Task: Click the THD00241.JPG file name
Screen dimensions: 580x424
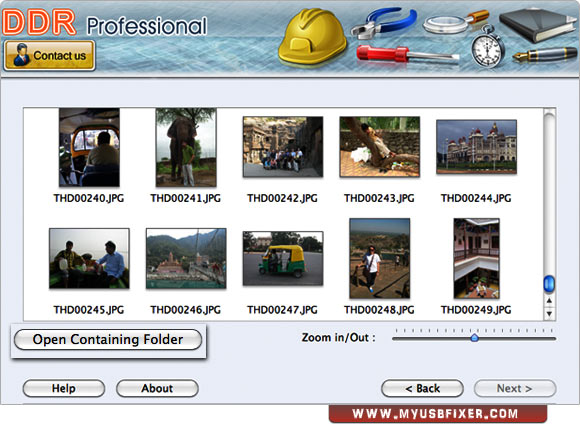Action: 186,198
